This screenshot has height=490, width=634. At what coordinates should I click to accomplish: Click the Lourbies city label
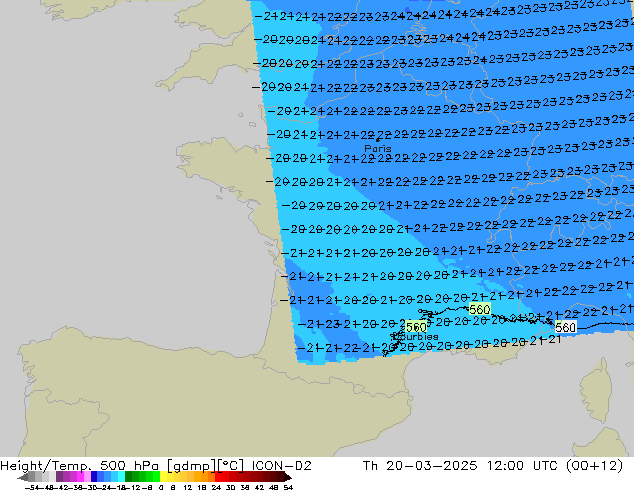(x=416, y=336)
